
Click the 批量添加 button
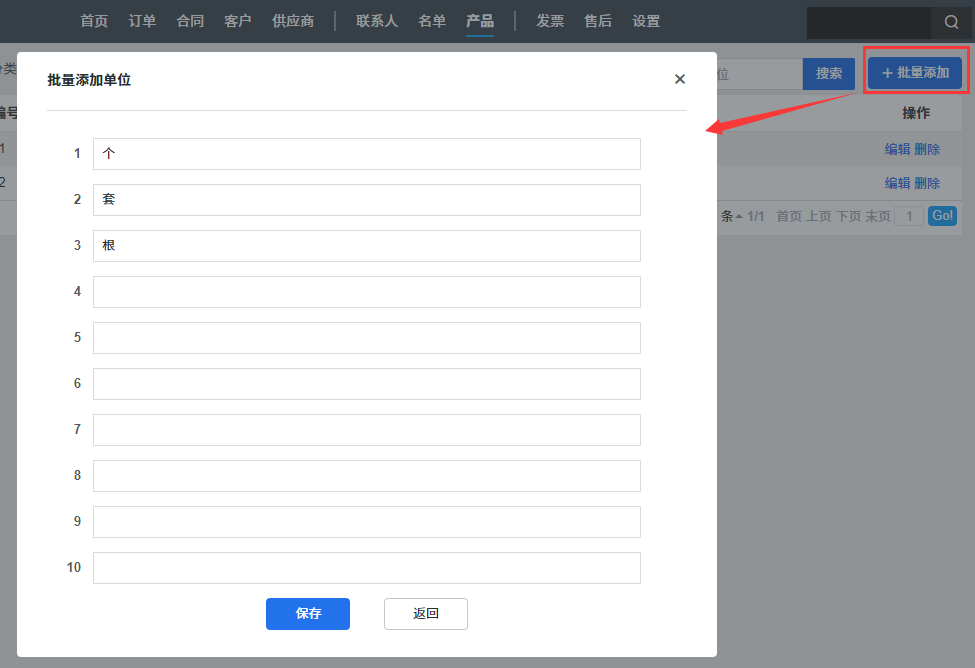(x=915, y=73)
